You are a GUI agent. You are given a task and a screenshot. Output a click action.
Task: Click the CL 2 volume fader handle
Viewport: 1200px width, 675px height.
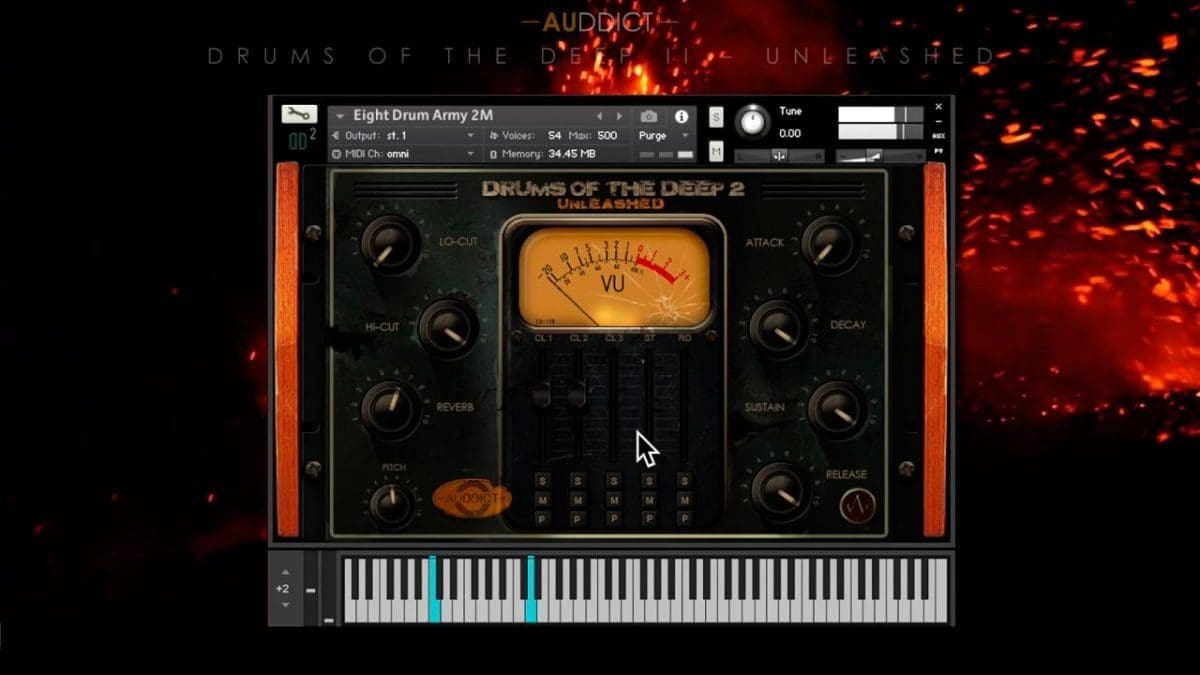[x=577, y=394]
